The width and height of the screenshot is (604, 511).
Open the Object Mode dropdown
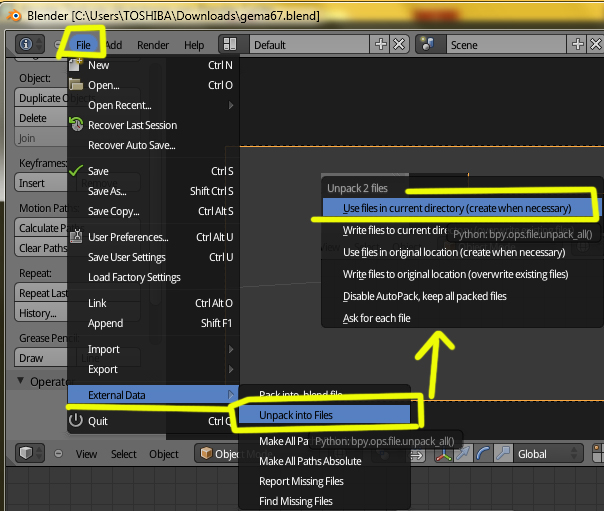tap(217, 454)
